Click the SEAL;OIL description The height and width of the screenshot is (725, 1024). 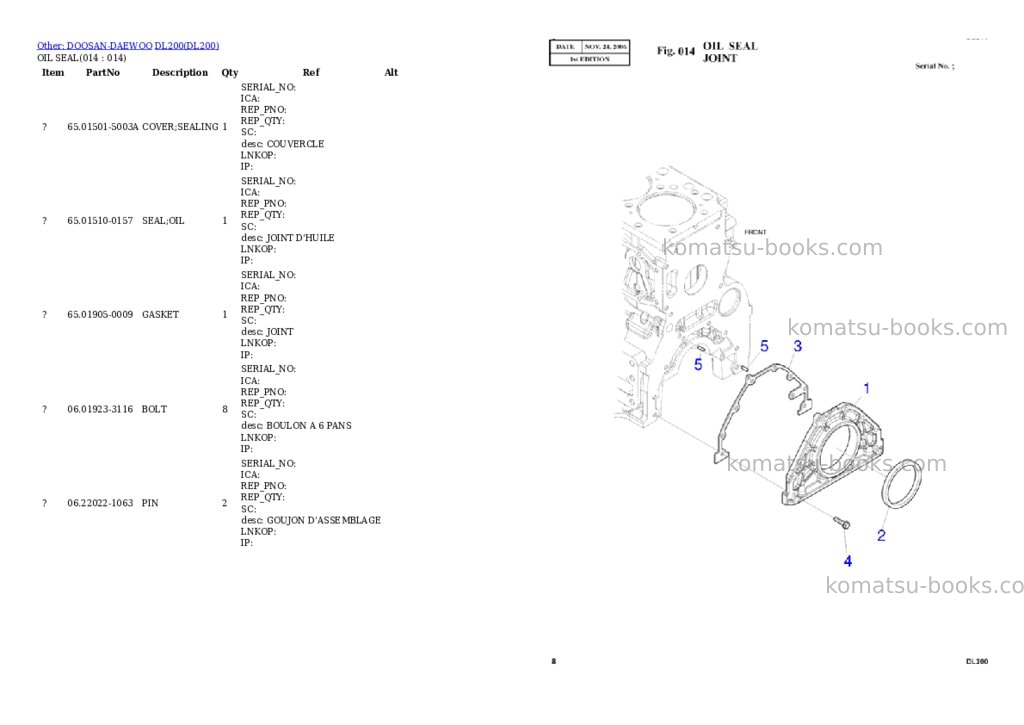click(x=163, y=221)
